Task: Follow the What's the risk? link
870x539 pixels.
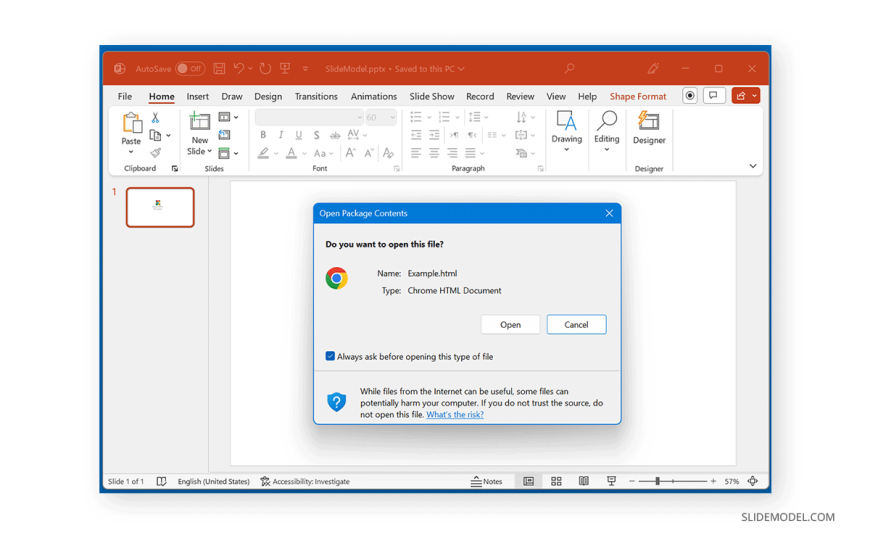Action: tap(455, 414)
